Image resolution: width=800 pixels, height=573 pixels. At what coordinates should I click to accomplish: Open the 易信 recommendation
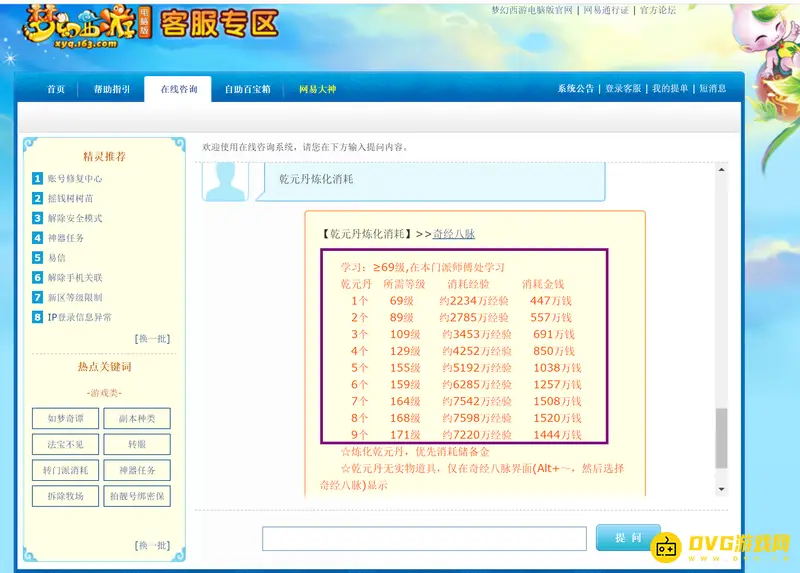coord(57,258)
